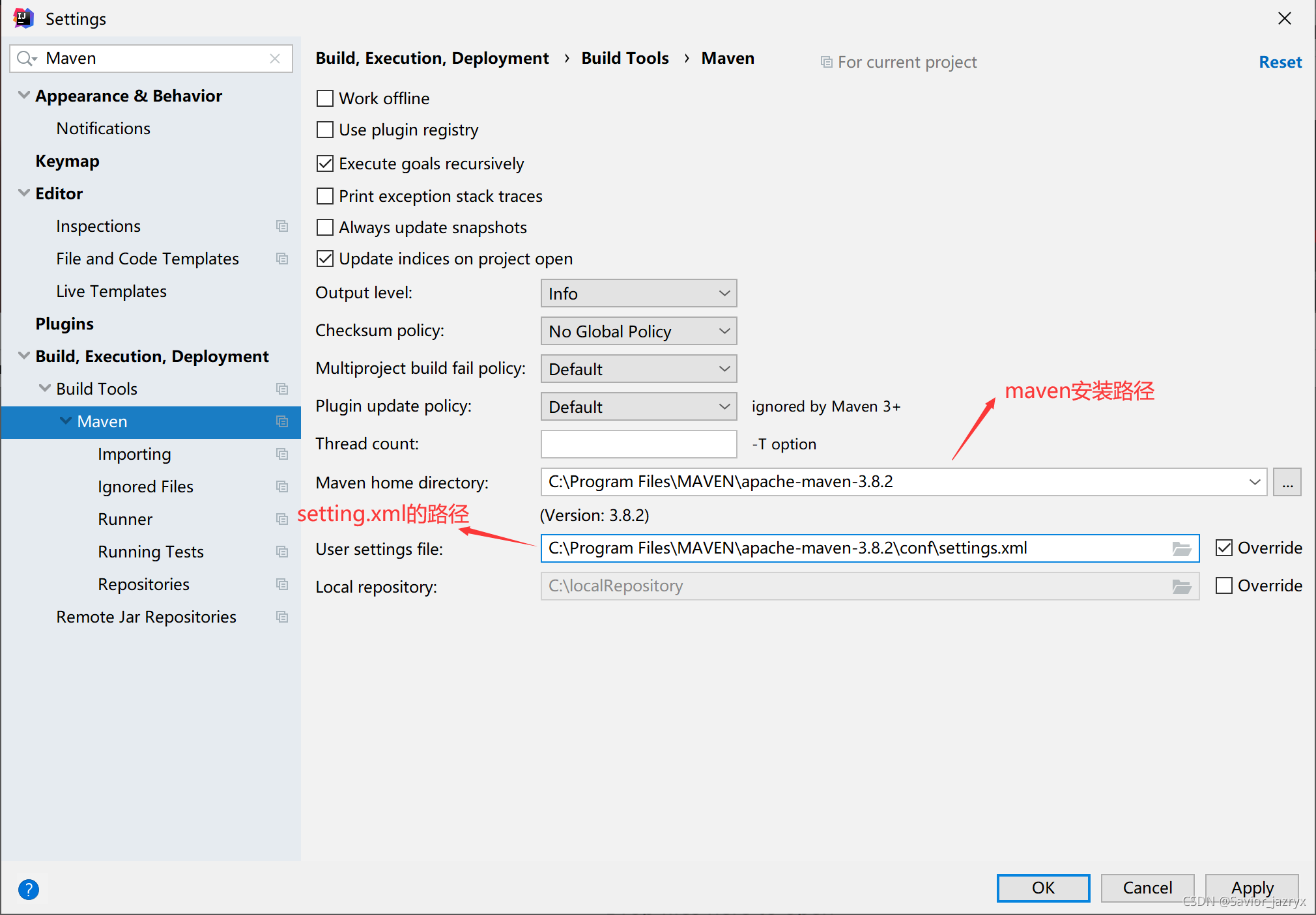The height and width of the screenshot is (915, 1316).
Task: Select Importing in settings tree
Action: pyautogui.click(x=134, y=454)
